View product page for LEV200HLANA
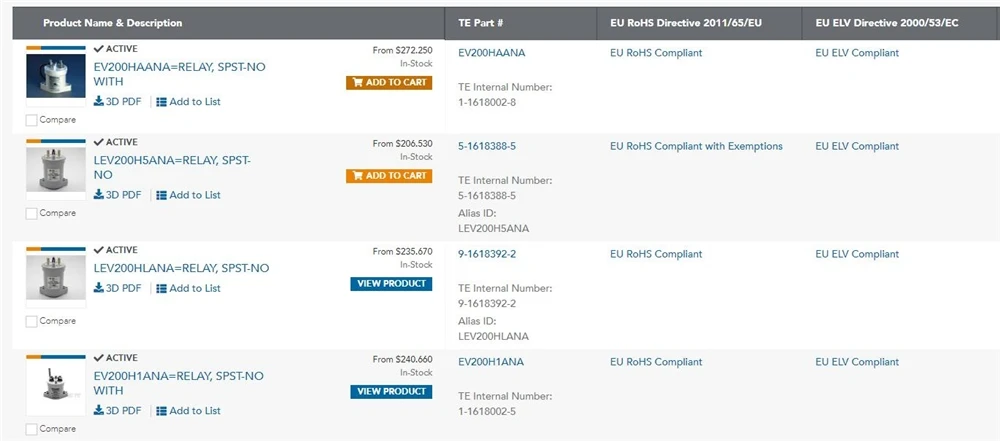This screenshot has width=1000, height=441. pos(391,284)
